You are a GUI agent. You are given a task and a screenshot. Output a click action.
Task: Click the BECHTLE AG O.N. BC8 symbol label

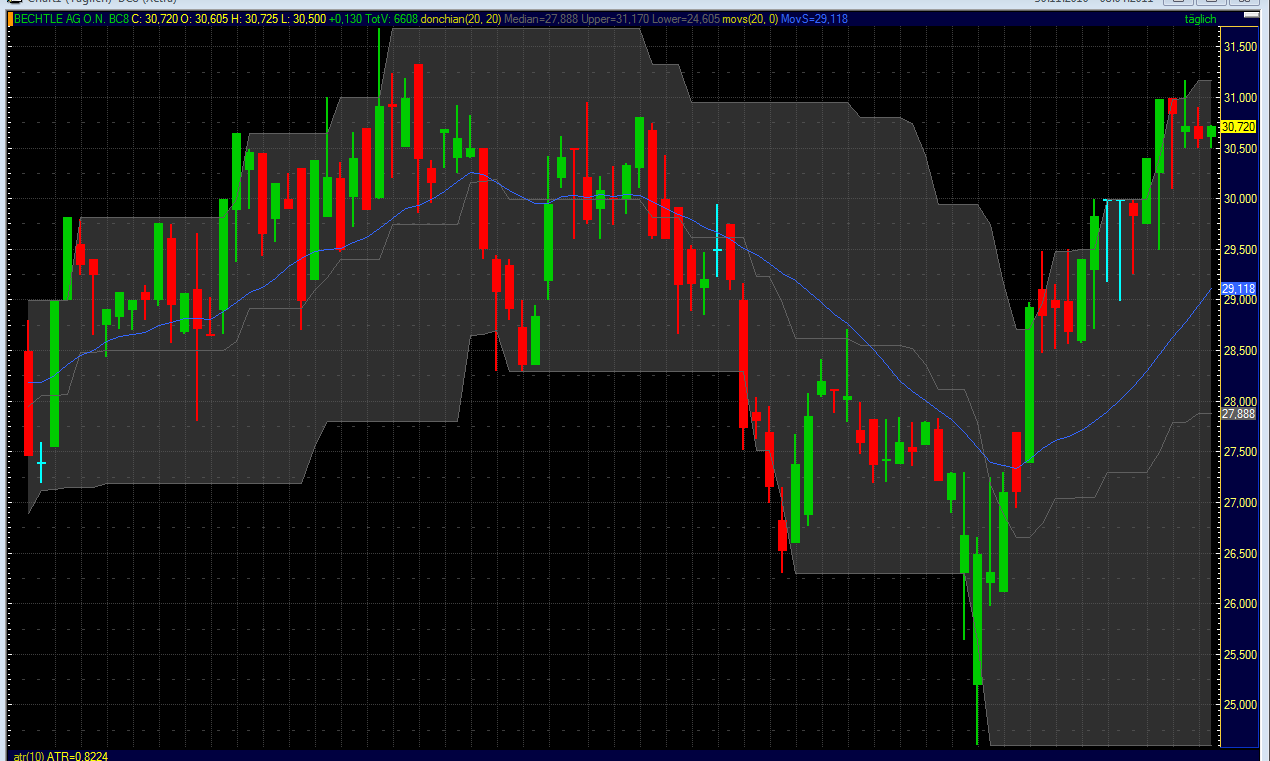[70, 18]
